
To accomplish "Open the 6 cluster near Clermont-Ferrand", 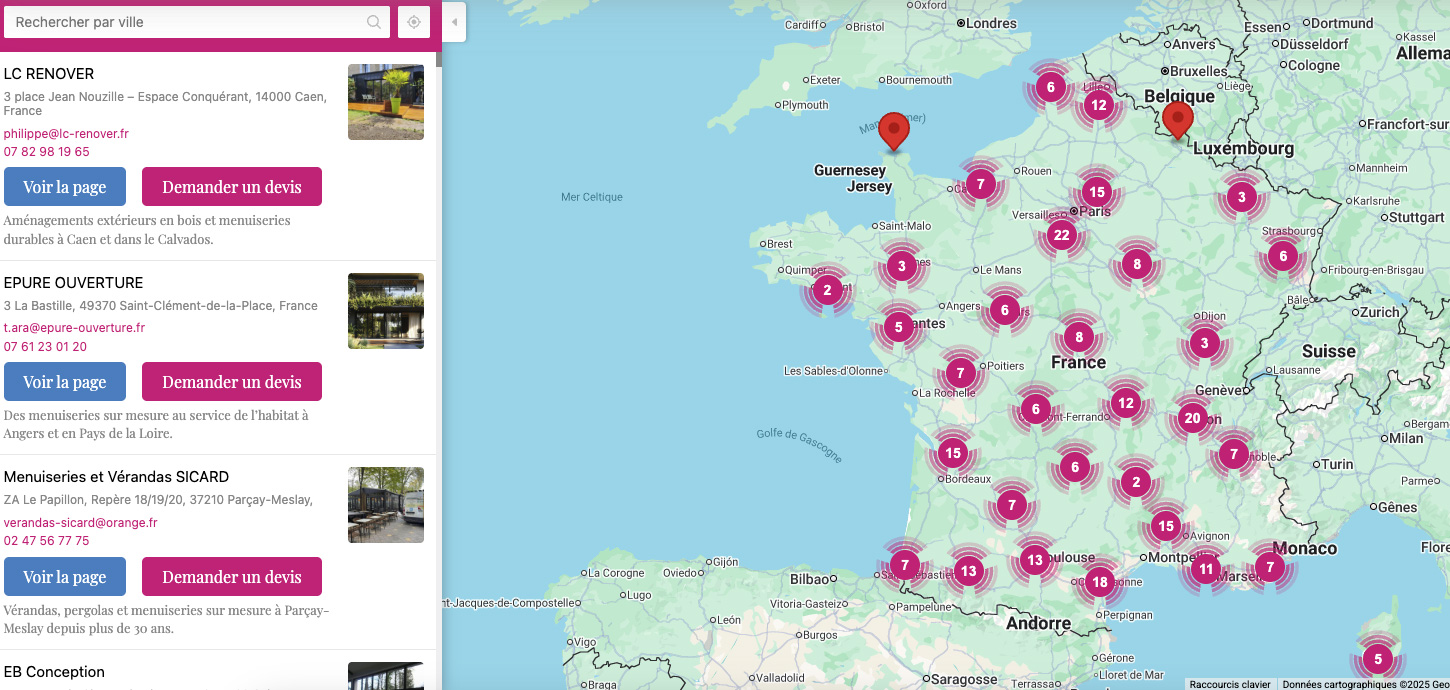I will [x=1035, y=409].
